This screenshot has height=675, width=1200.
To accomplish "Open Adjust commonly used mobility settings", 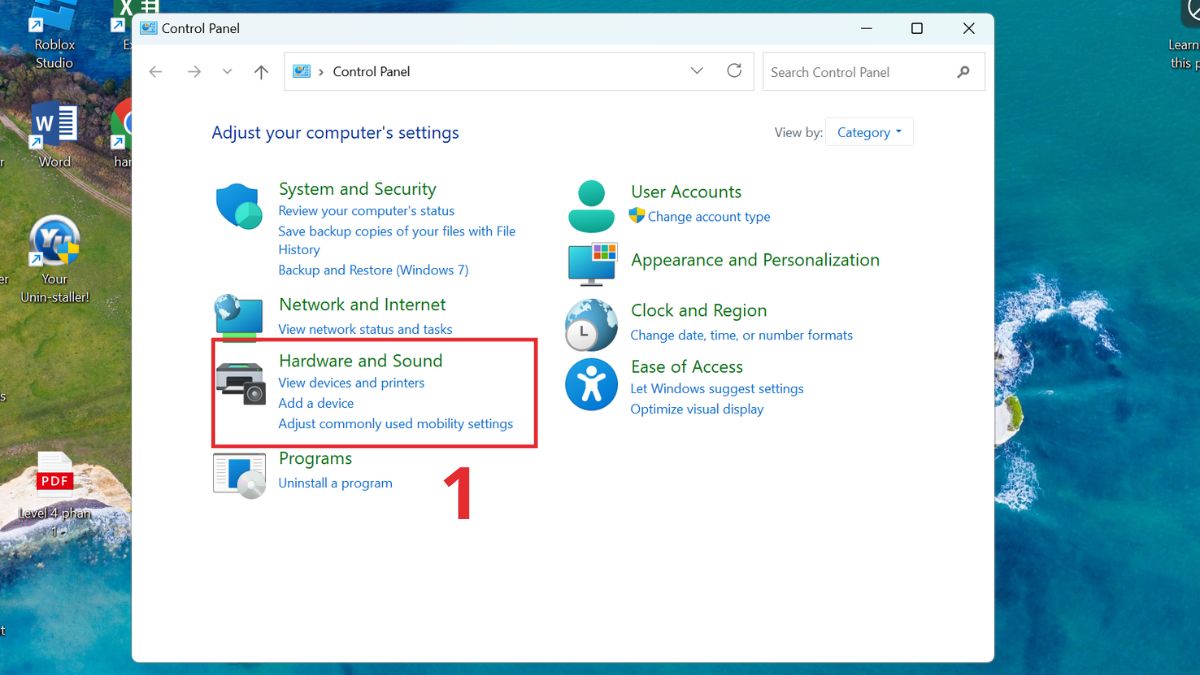I will (x=395, y=424).
